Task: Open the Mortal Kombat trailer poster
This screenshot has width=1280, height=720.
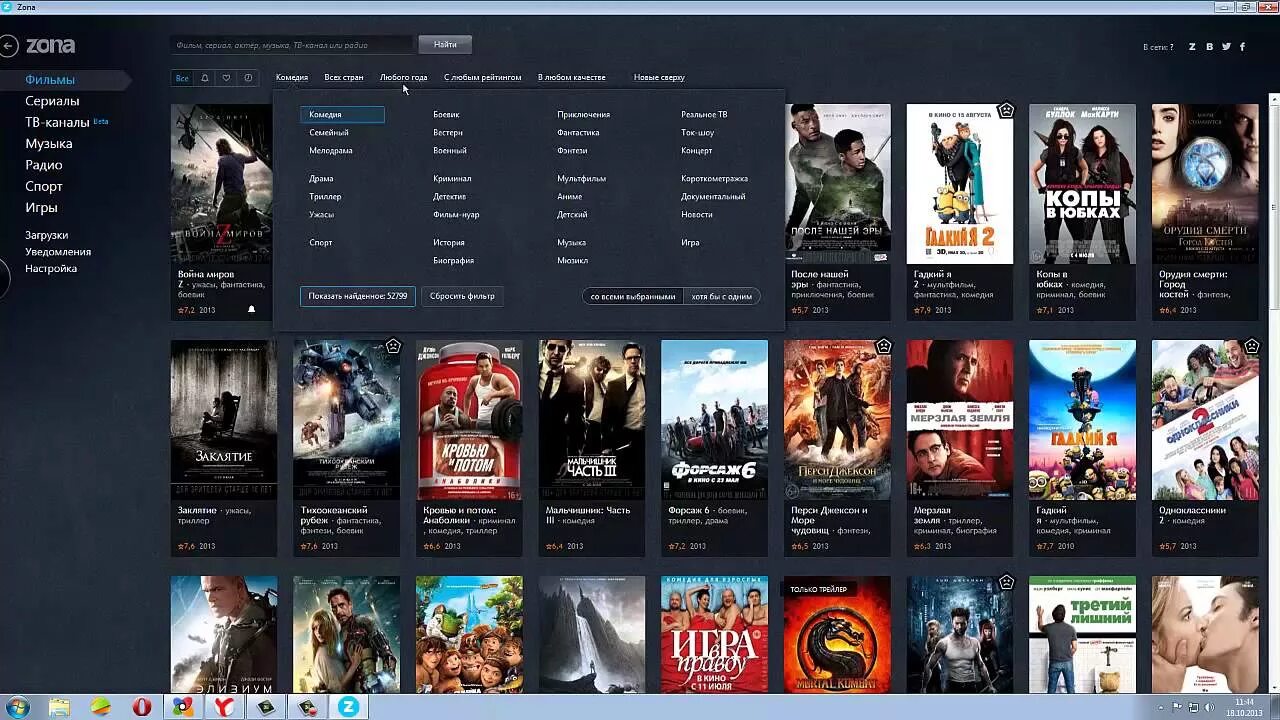Action: coord(837,635)
